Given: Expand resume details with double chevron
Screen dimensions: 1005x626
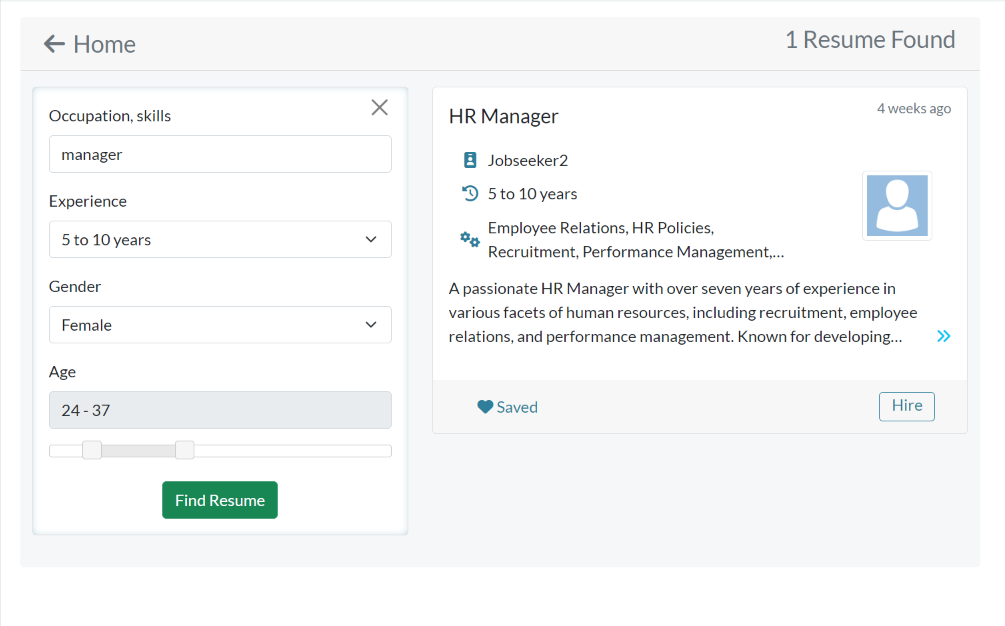Looking at the screenshot, I should click(x=943, y=336).
